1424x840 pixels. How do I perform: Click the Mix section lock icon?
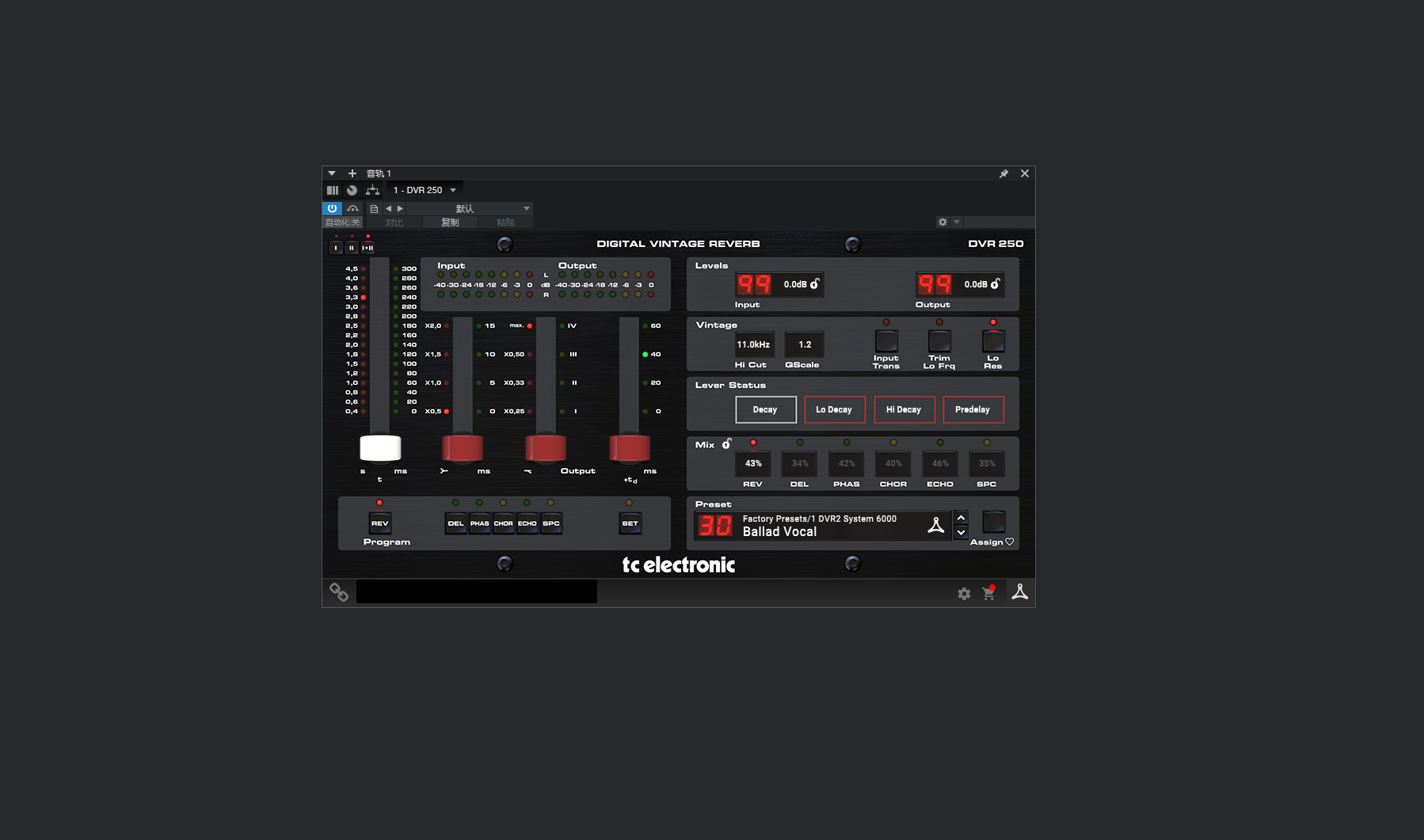tap(726, 444)
